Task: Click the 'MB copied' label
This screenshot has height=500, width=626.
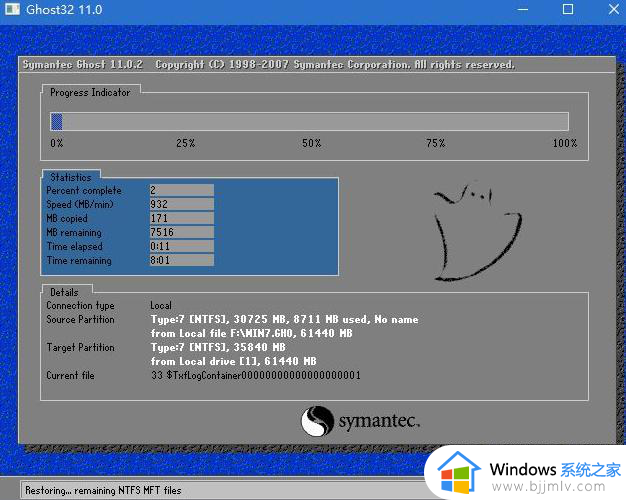Action: coord(67,218)
